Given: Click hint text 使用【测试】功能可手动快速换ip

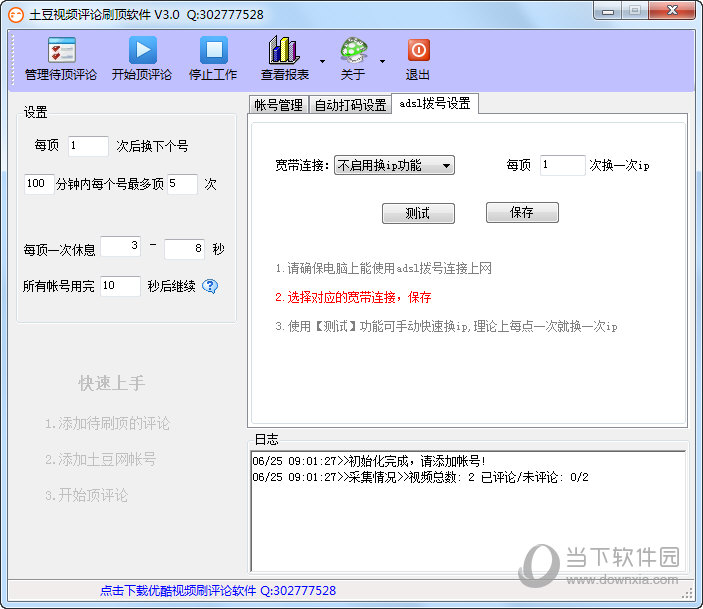Looking at the screenshot, I should [x=447, y=326].
